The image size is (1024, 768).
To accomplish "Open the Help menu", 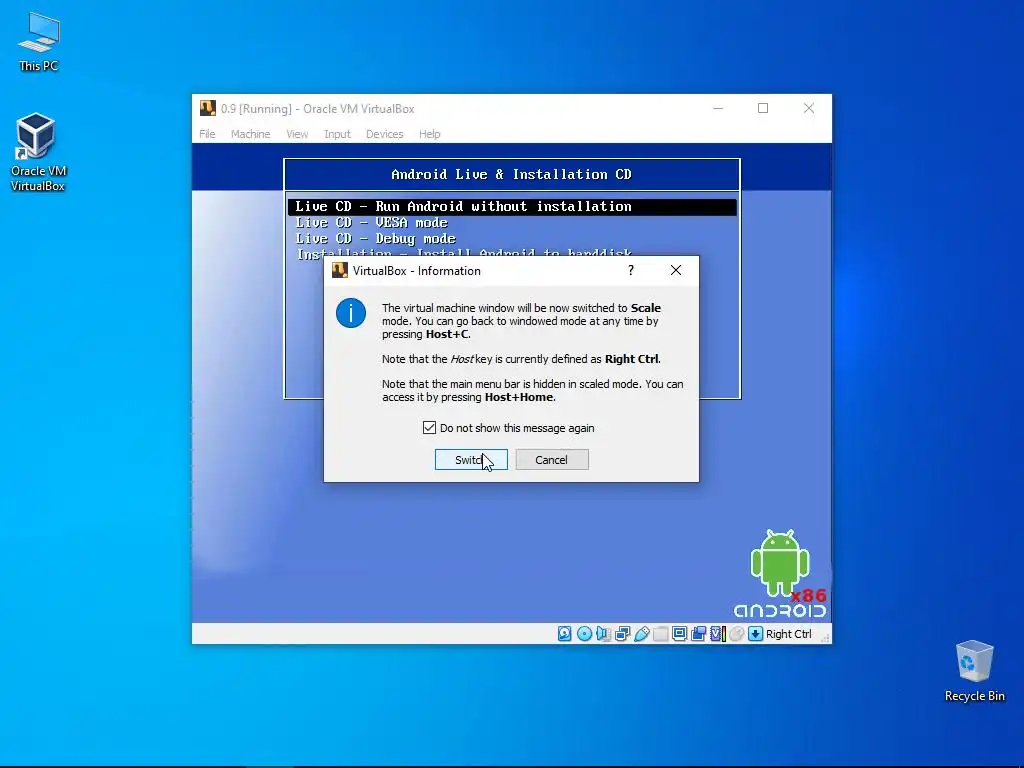I will tap(430, 134).
